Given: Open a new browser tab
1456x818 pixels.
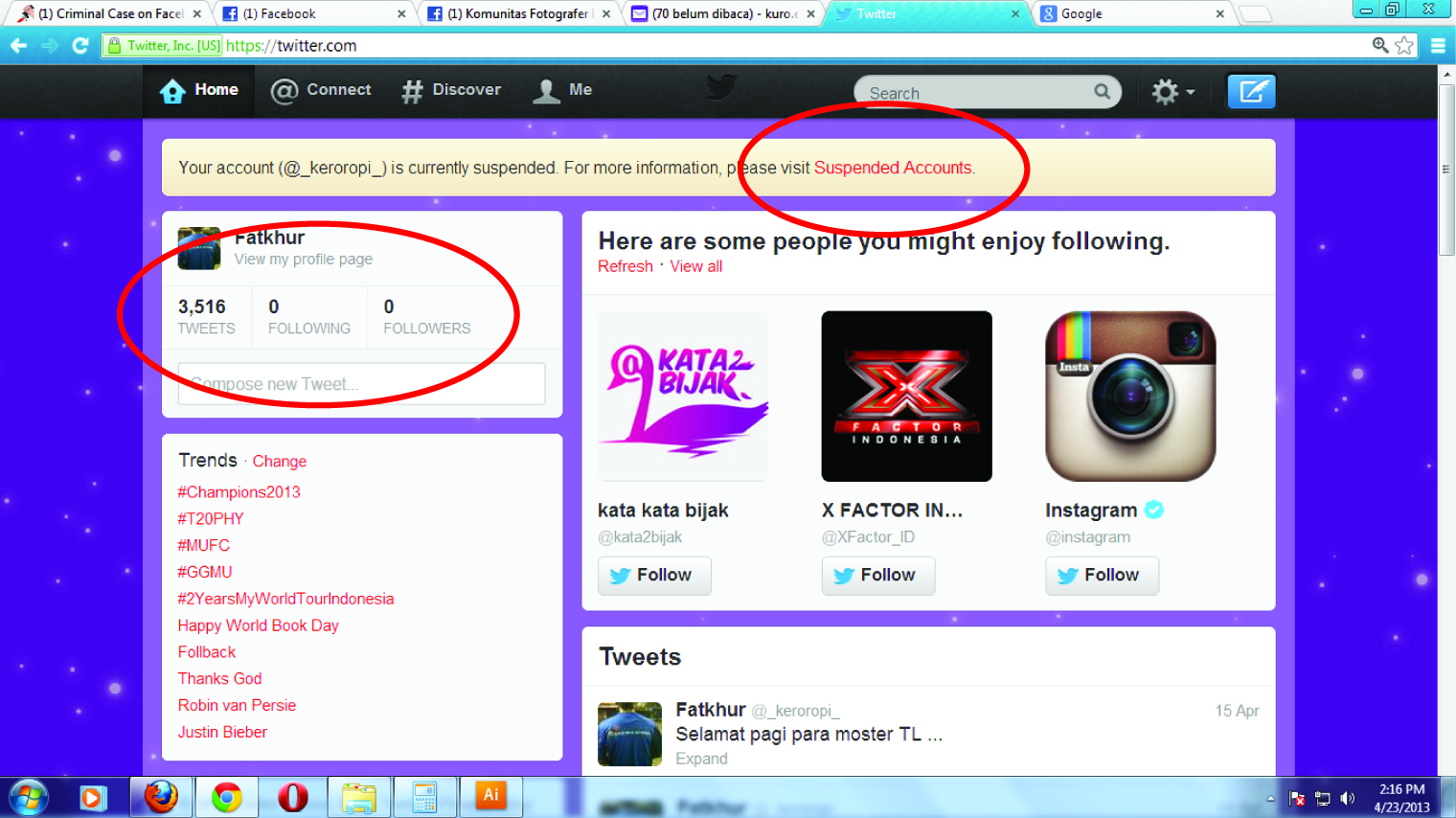Looking at the screenshot, I should [x=1255, y=13].
